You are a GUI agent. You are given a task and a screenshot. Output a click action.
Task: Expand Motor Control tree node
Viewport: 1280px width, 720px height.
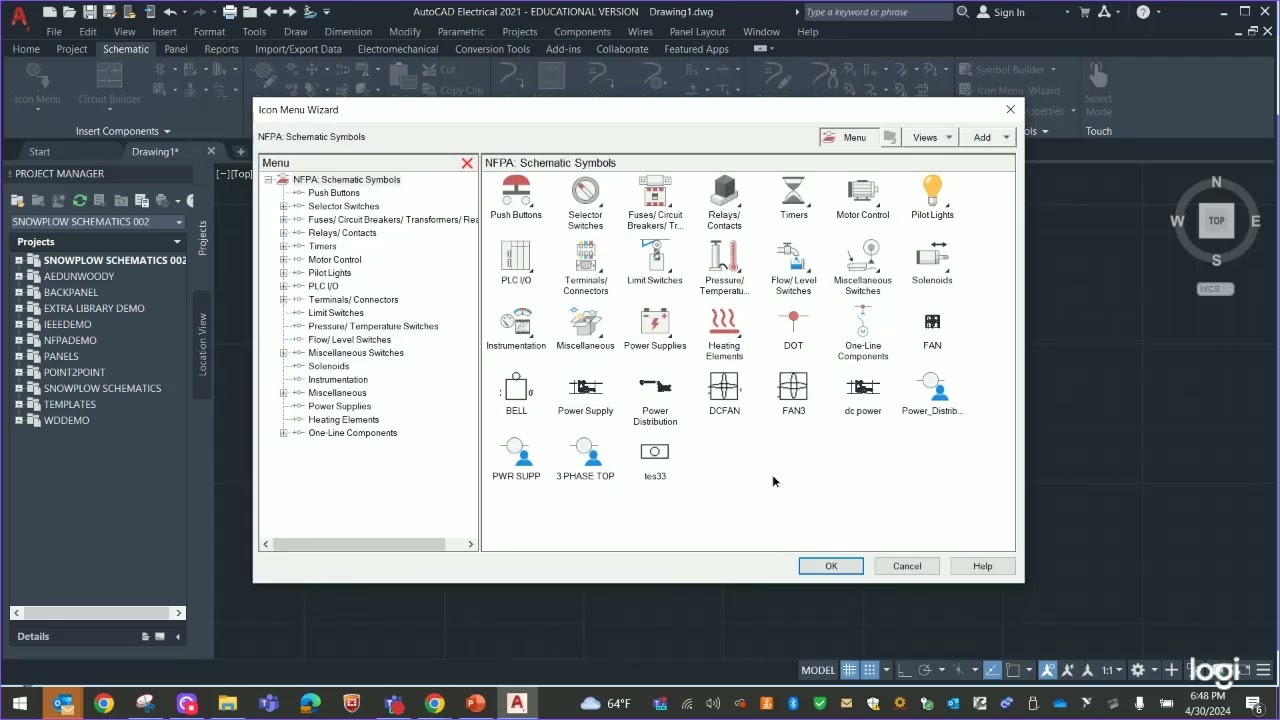(x=283, y=260)
